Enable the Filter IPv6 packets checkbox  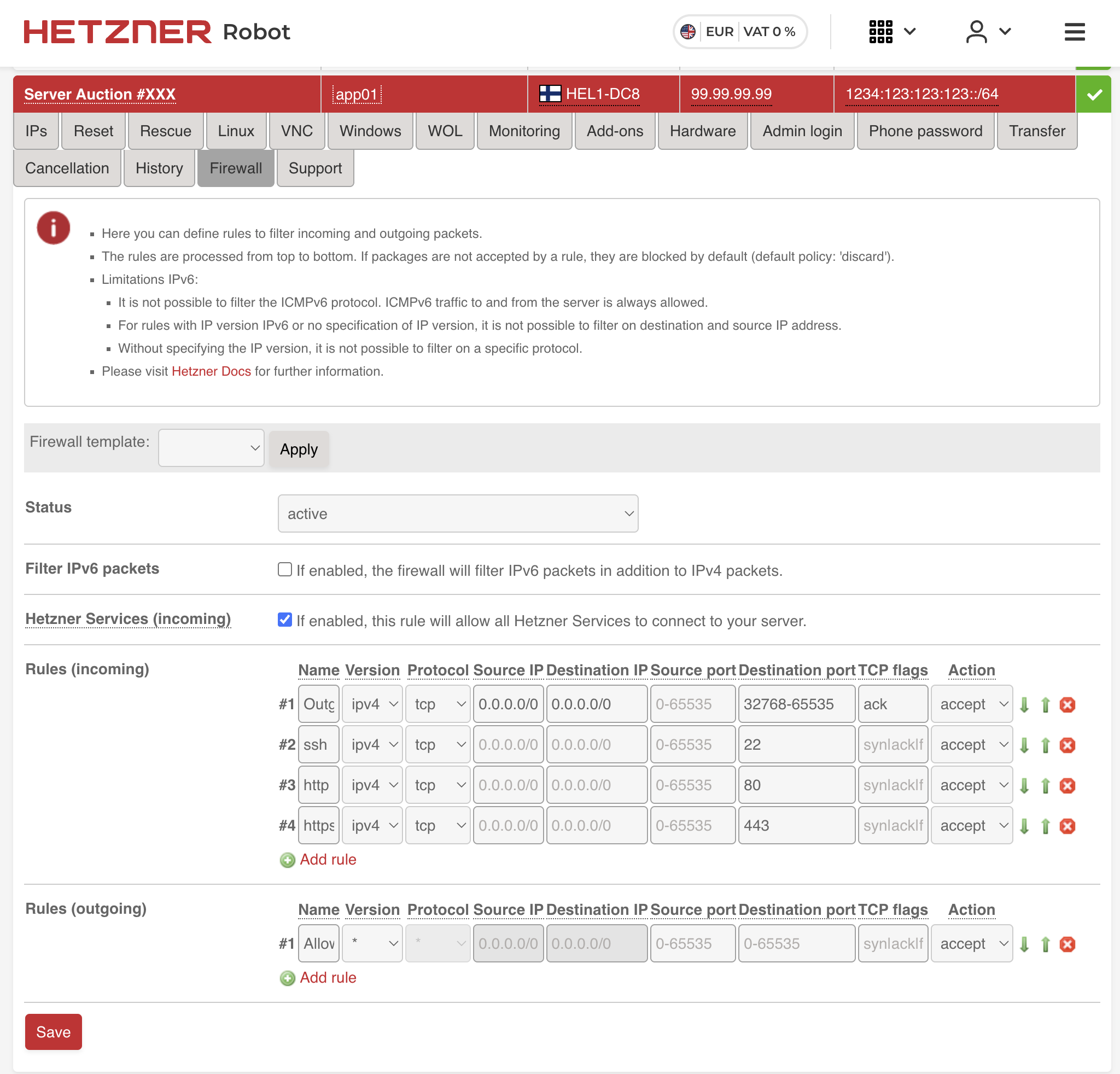(284, 569)
